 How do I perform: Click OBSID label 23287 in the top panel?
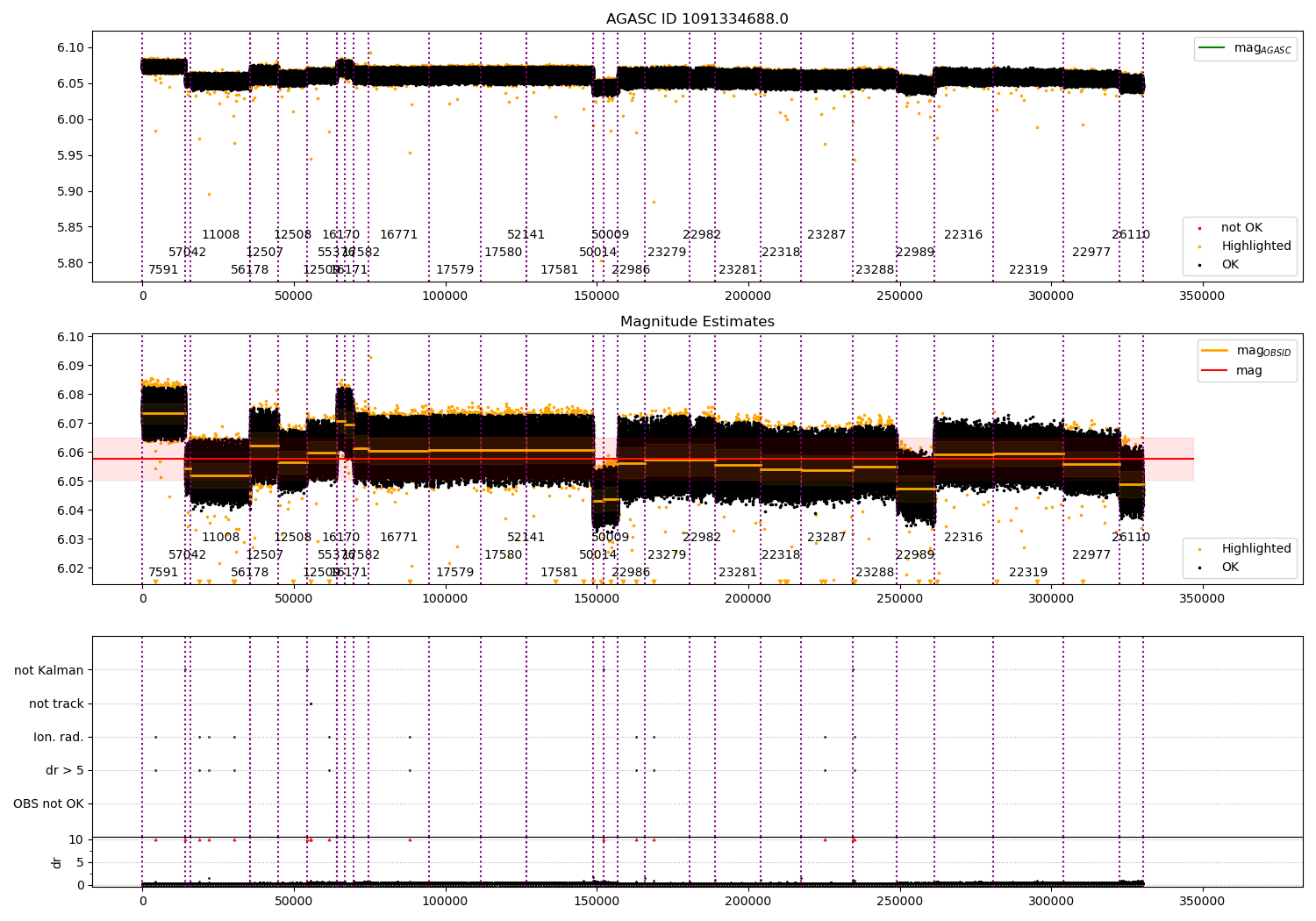coord(826,235)
